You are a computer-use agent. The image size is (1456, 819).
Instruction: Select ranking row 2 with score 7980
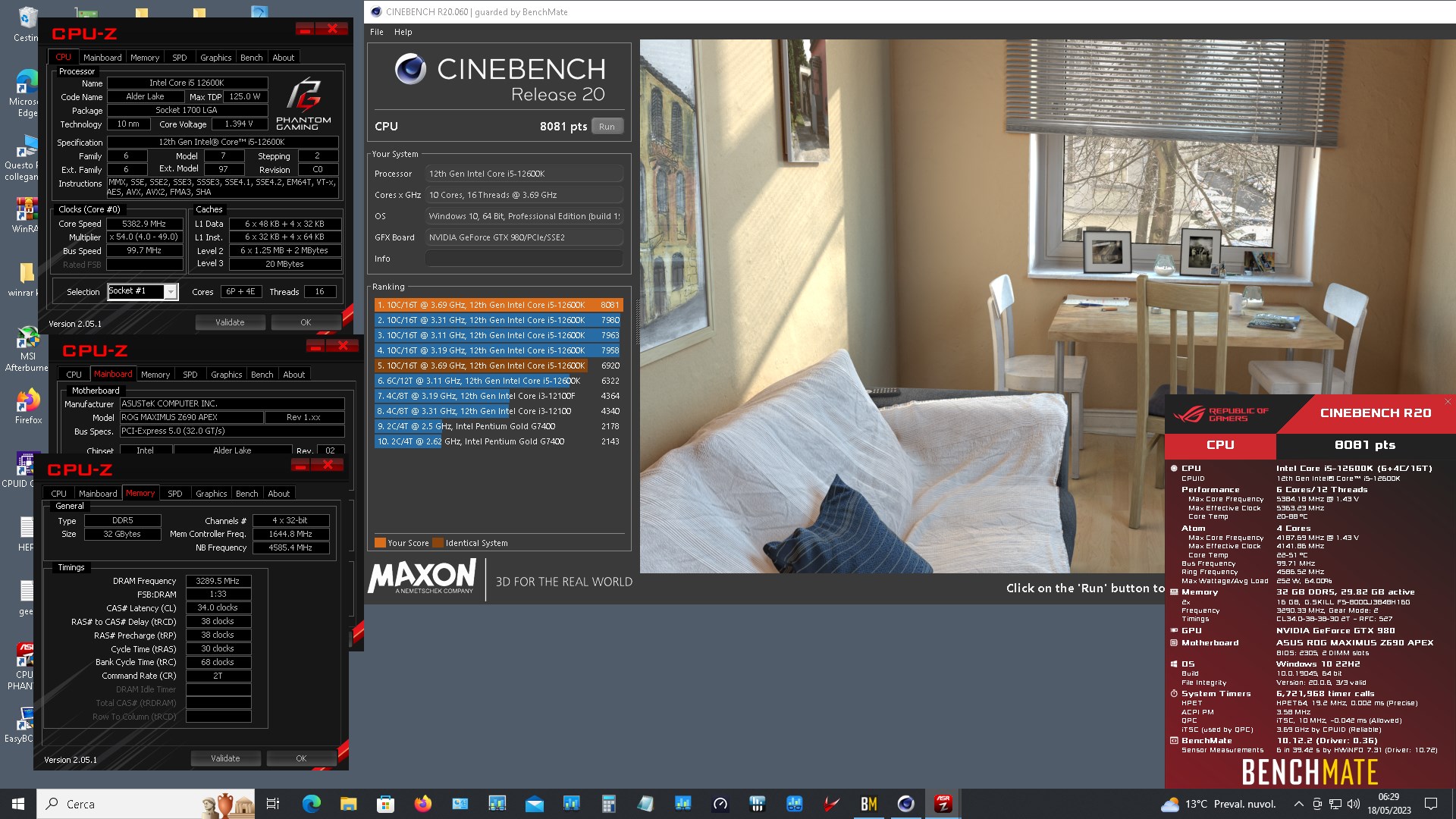(498, 320)
